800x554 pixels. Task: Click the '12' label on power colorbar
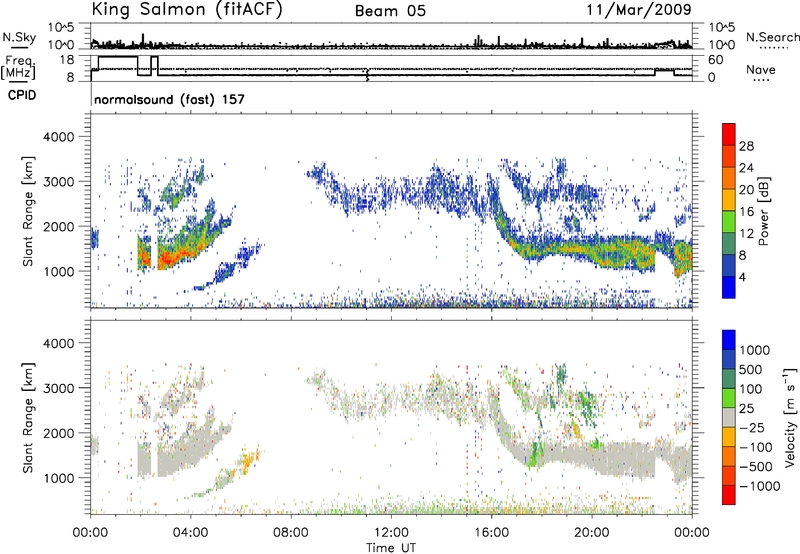(x=746, y=234)
